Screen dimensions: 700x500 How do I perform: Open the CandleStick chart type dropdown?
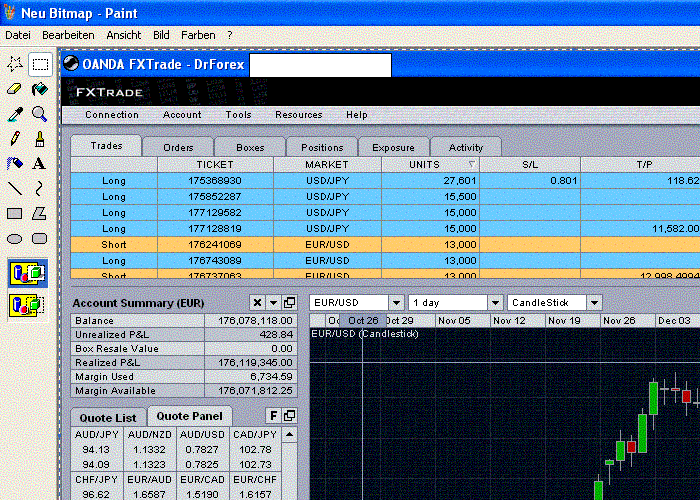tap(594, 302)
